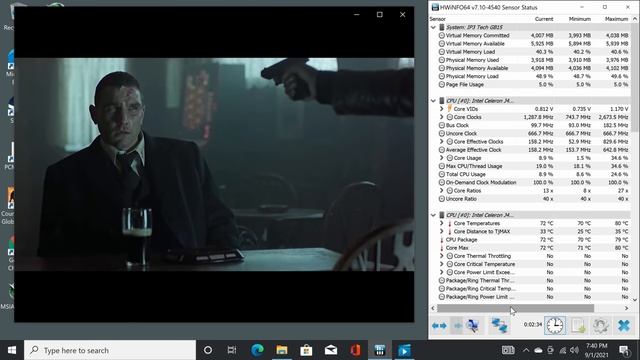
Task: Click the horizontal scrollbar right arrow
Action: point(627,308)
